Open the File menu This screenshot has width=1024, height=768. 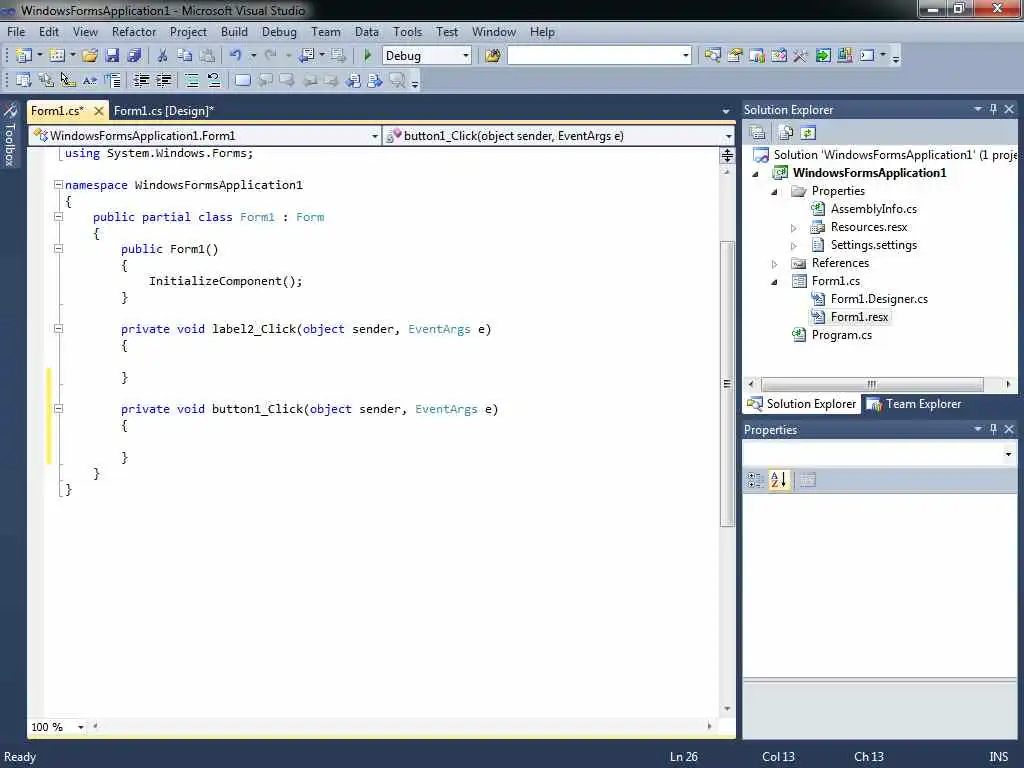click(x=16, y=31)
